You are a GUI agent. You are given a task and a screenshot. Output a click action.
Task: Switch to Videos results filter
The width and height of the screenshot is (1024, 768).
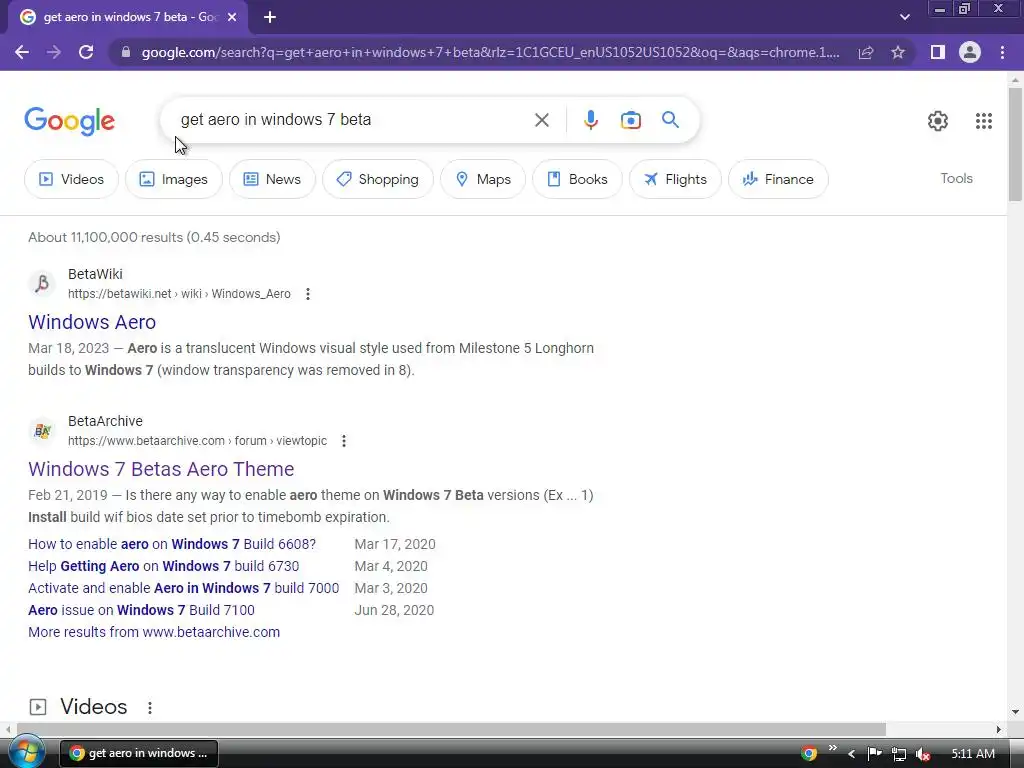(71, 179)
